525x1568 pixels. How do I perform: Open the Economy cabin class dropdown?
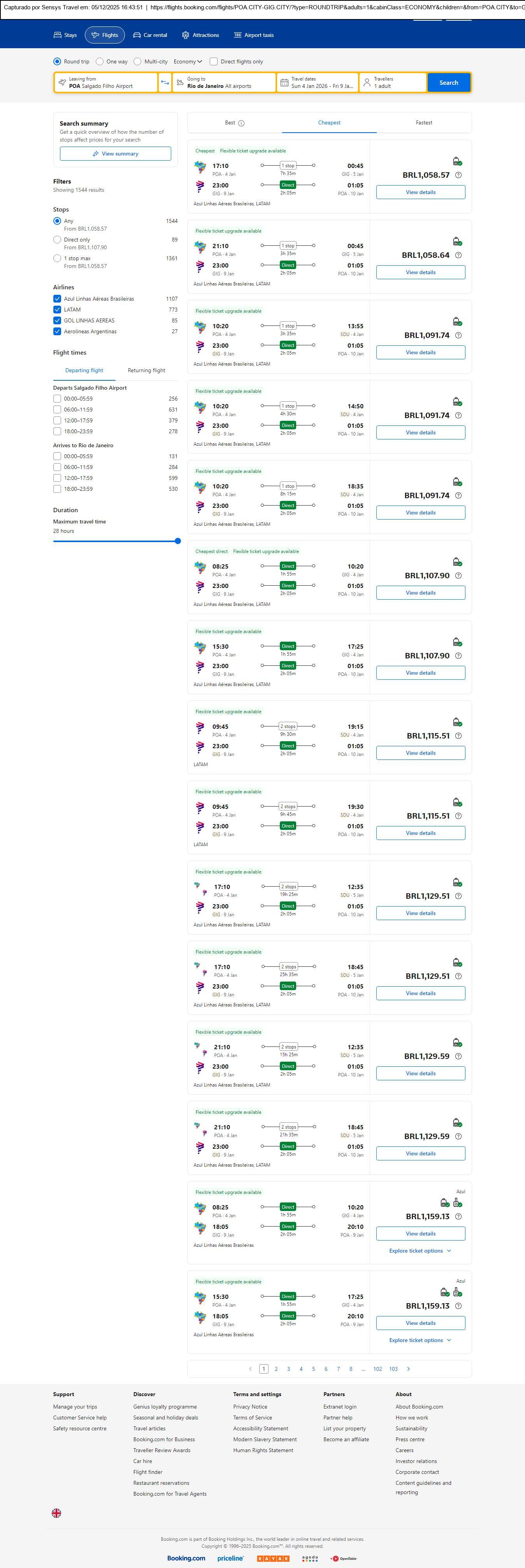188,61
